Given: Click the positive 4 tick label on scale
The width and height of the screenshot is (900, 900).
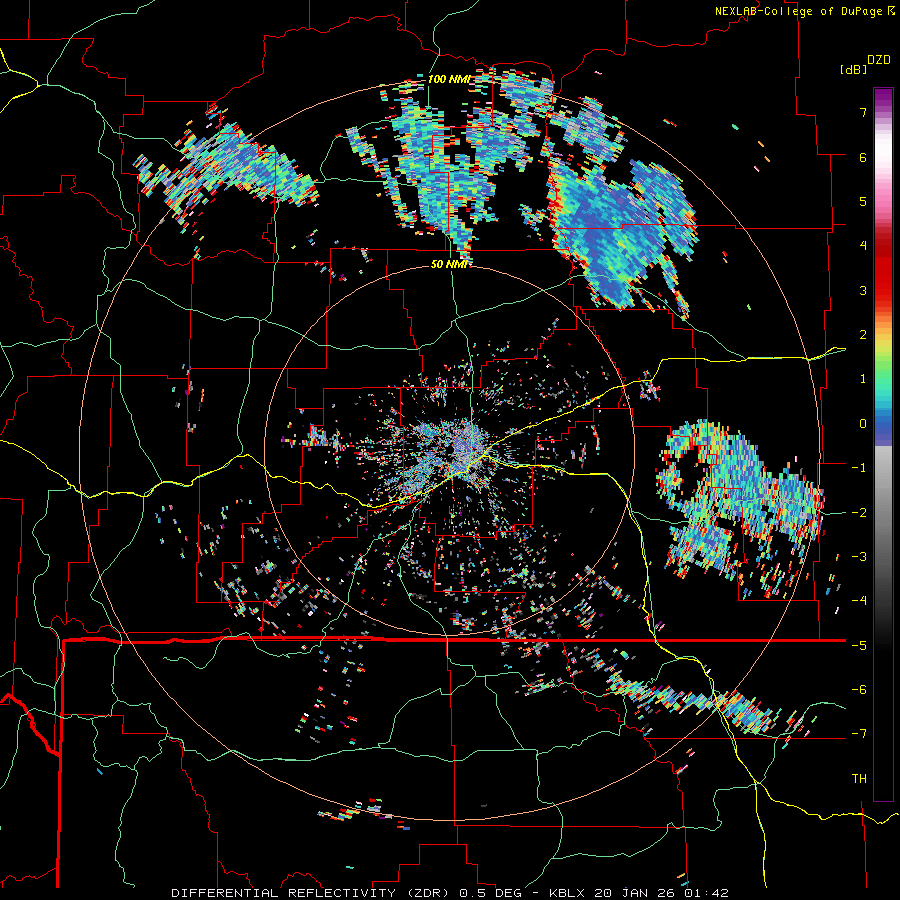Looking at the screenshot, I should click(x=863, y=246).
